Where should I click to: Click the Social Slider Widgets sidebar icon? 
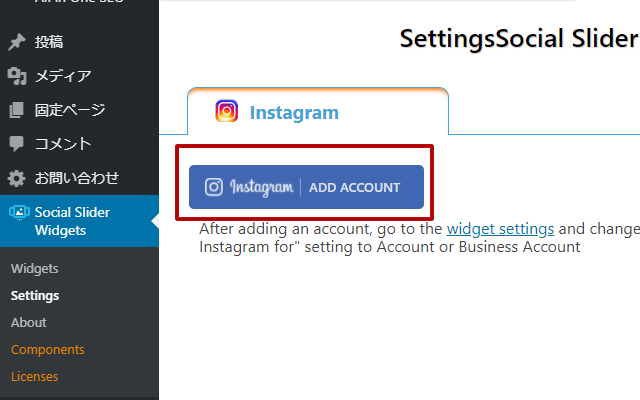(x=18, y=212)
